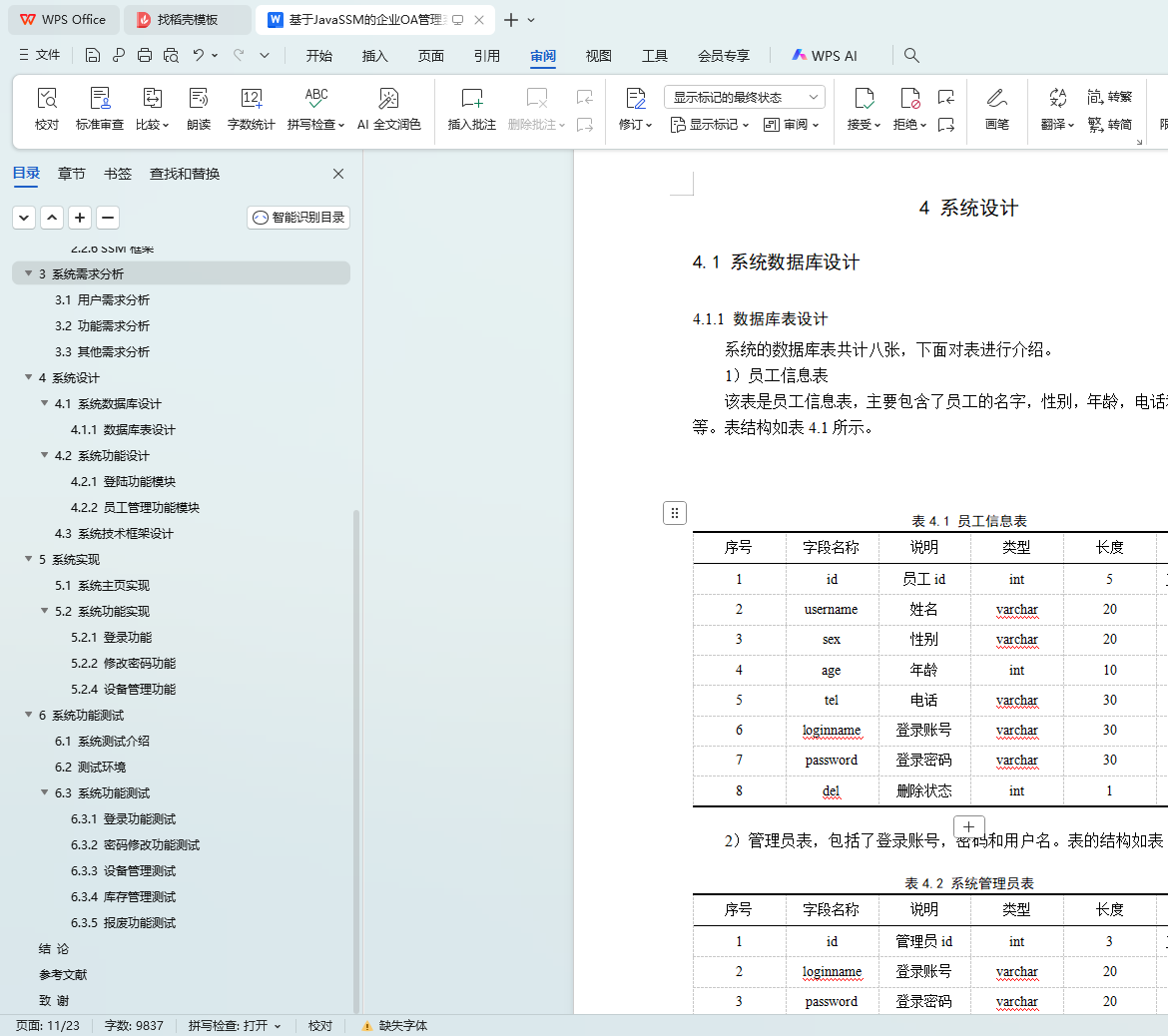Image resolution: width=1168 pixels, height=1036 pixels.
Task: Toggle 拼写检查 status bar setting
Action: click(x=235, y=1026)
